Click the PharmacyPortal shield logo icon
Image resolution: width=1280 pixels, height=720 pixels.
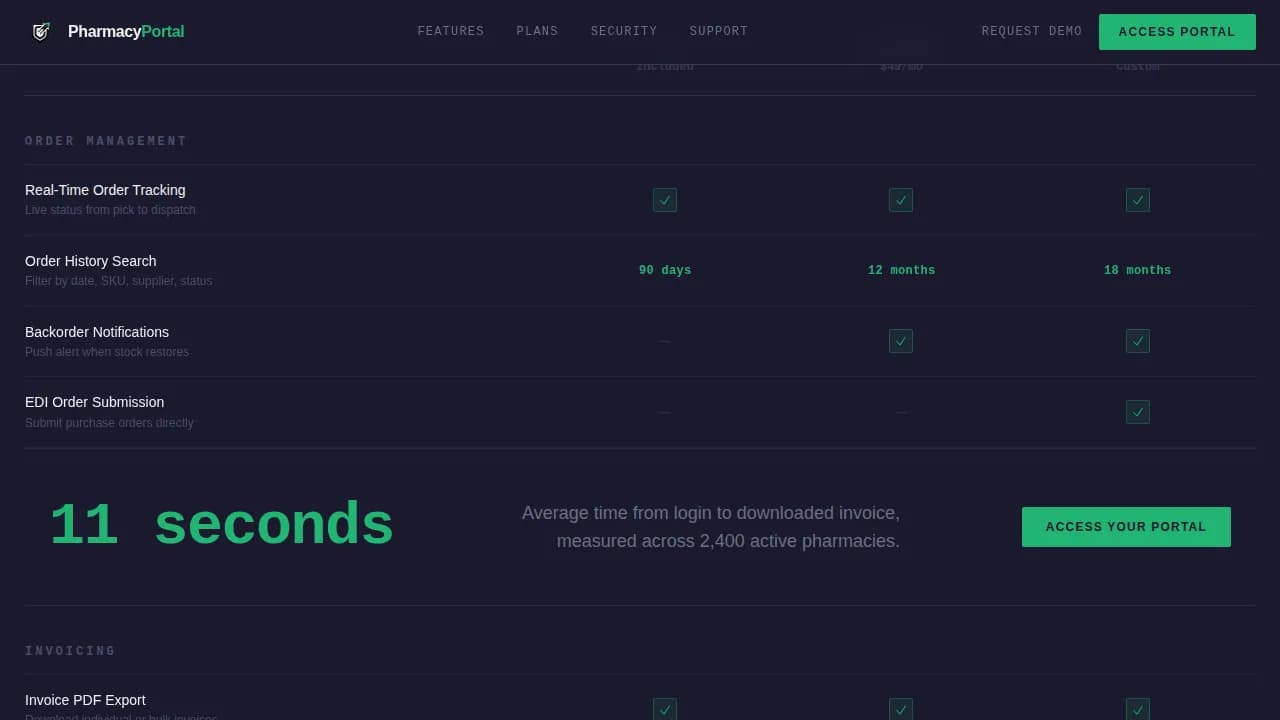coord(41,31)
